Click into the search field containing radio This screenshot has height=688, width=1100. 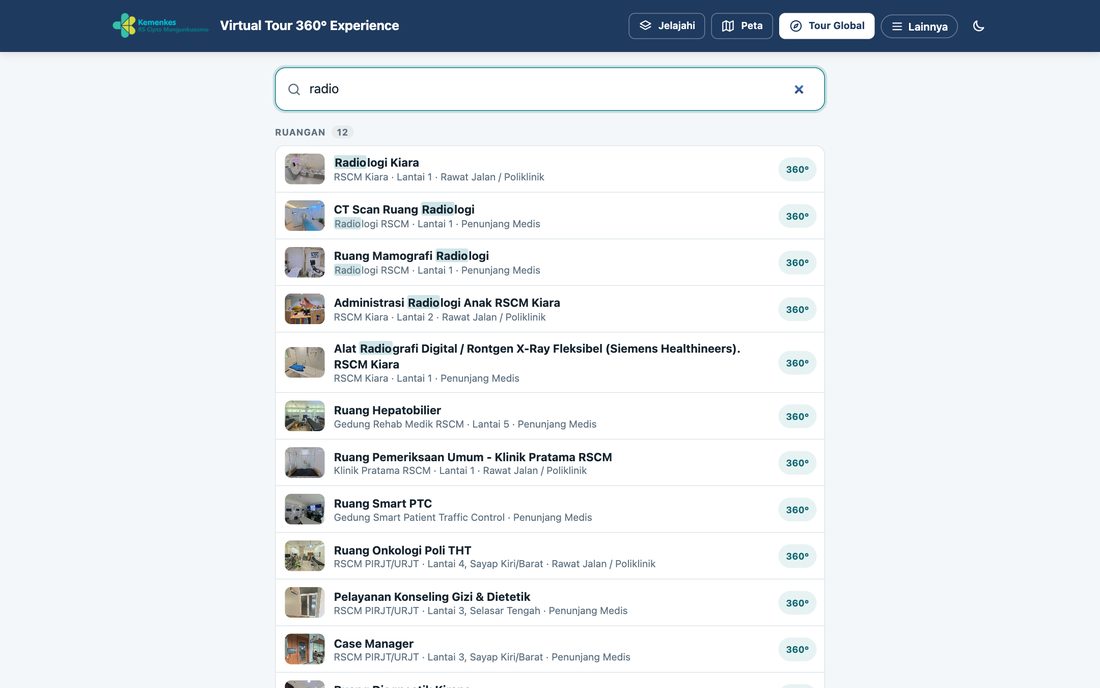click(x=550, y=89)
